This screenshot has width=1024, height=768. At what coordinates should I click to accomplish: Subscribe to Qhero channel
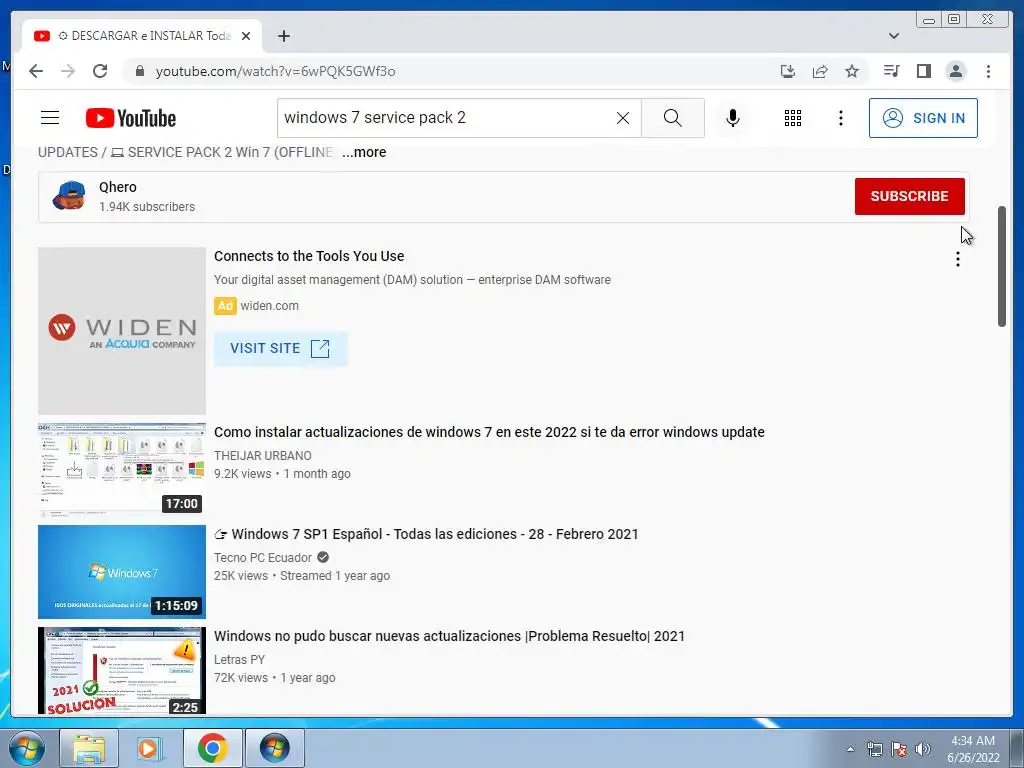click(x=909, y=196)
